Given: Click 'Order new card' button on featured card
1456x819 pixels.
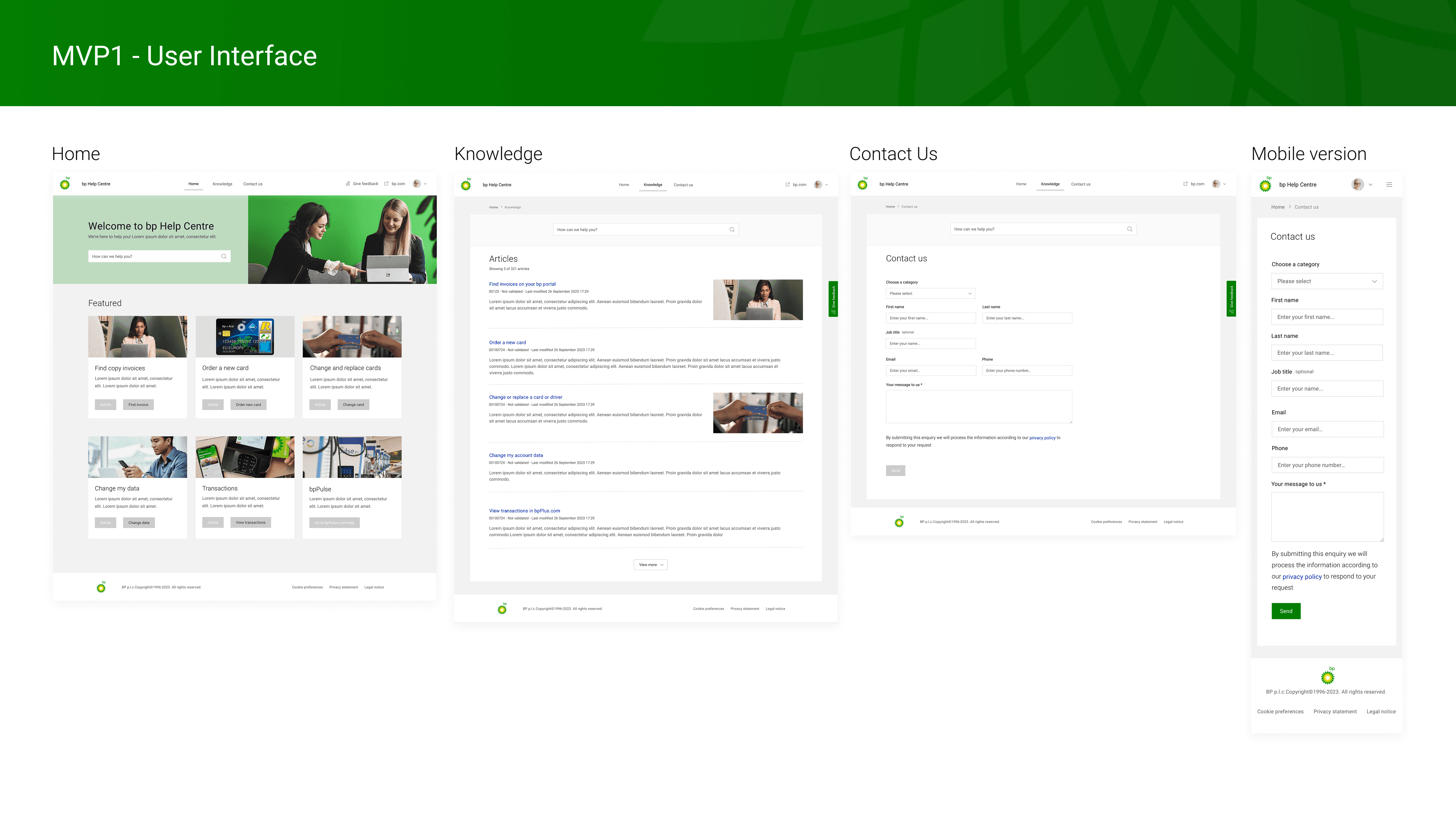Looking at the screenshot, I should (x=248, y=405).
